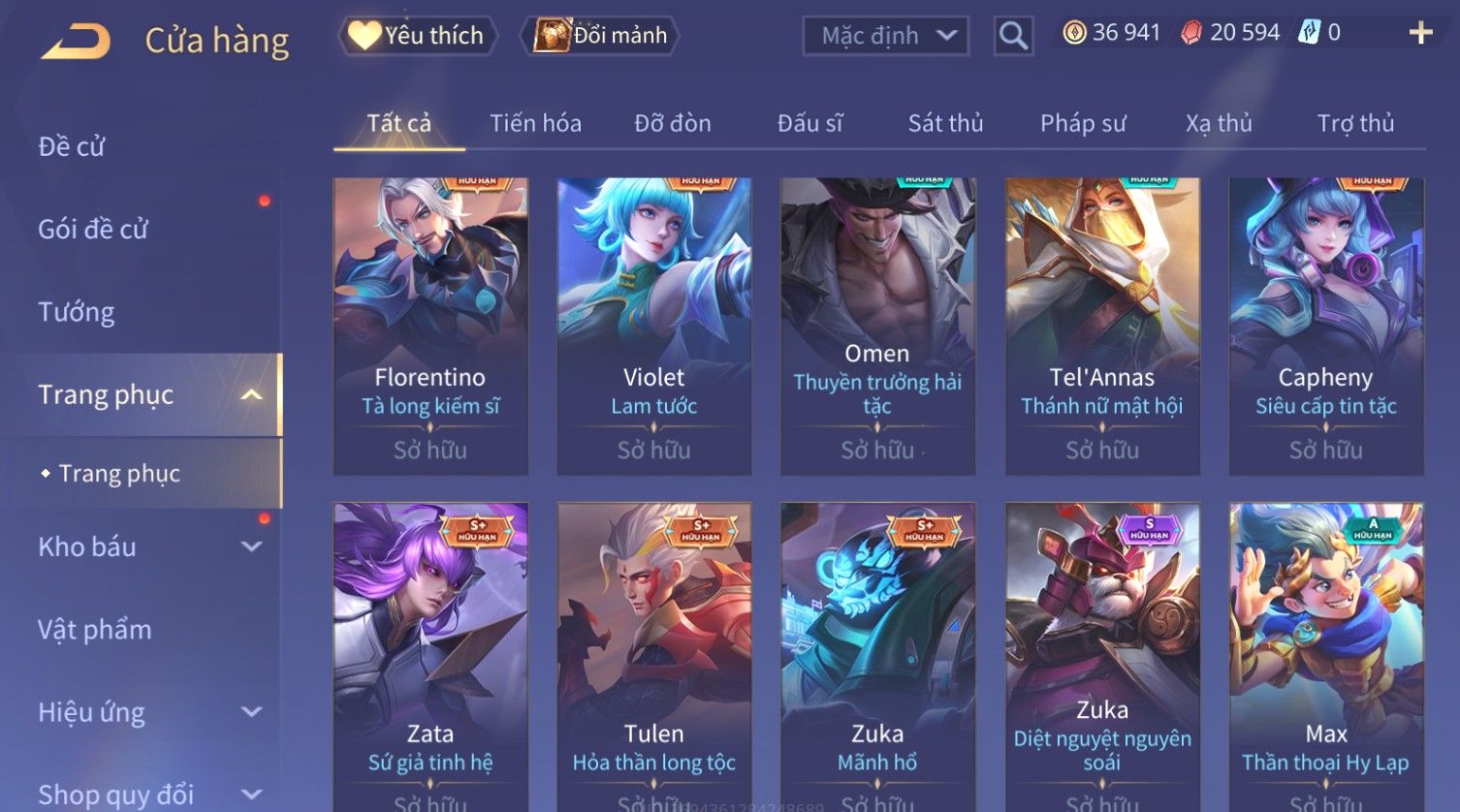This screenshot has height=812, width=1460.
Task: Open the search magnifier icon
Action: point(1013,36)
